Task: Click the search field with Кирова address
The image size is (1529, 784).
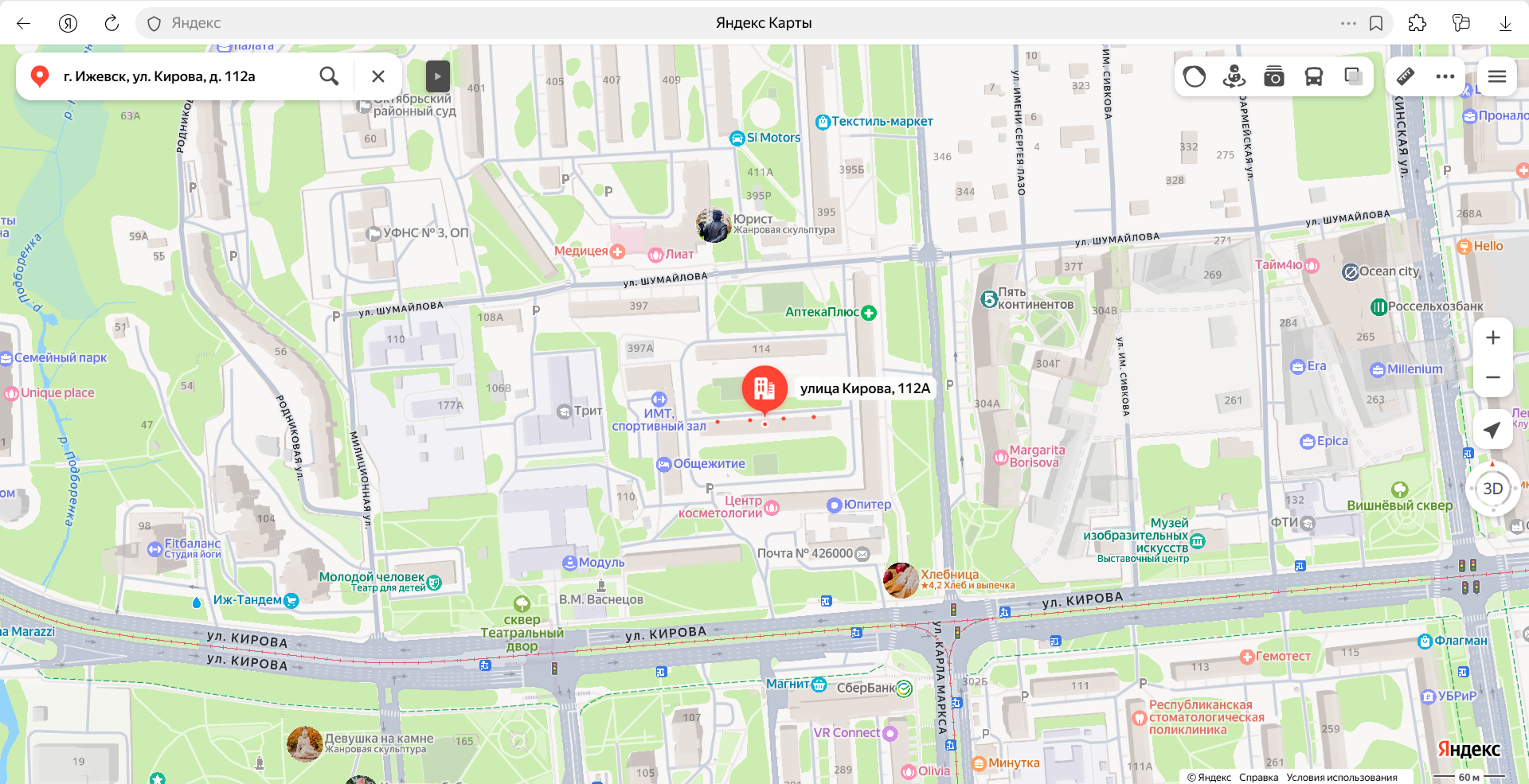Action: [183, 76]
